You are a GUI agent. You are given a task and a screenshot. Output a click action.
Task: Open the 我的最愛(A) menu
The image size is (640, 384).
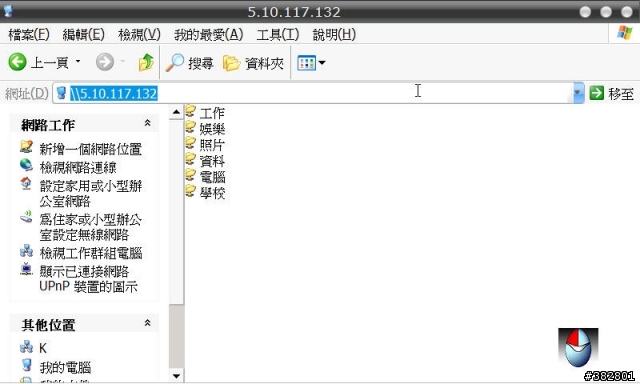[209, 34]
